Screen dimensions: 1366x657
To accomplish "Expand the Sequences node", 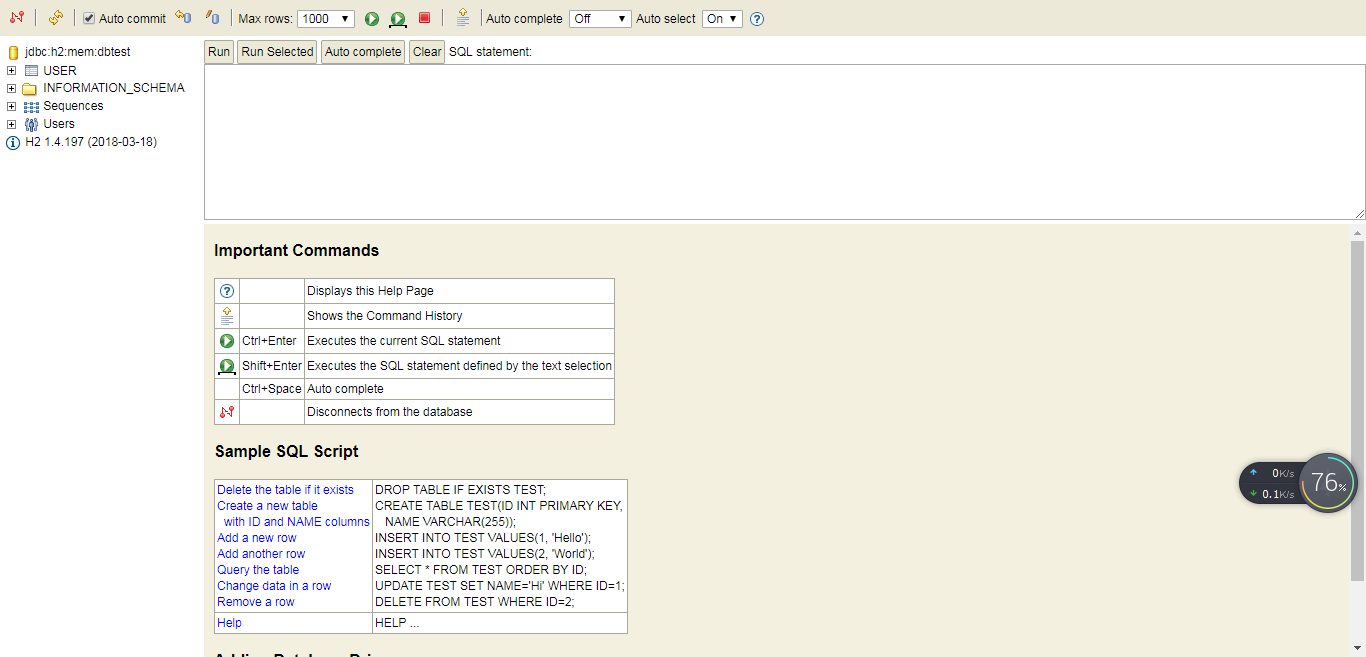I will (12, 106).
